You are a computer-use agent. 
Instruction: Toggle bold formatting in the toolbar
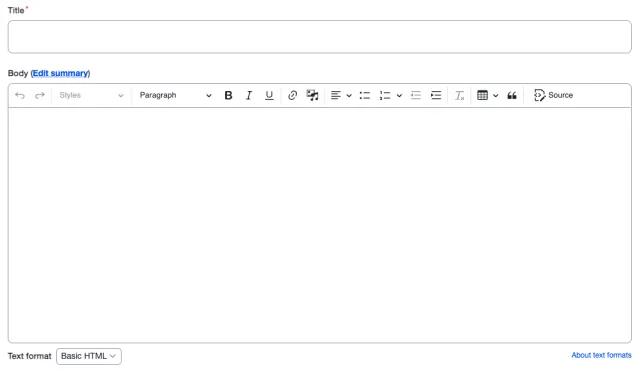pos(228,95)
